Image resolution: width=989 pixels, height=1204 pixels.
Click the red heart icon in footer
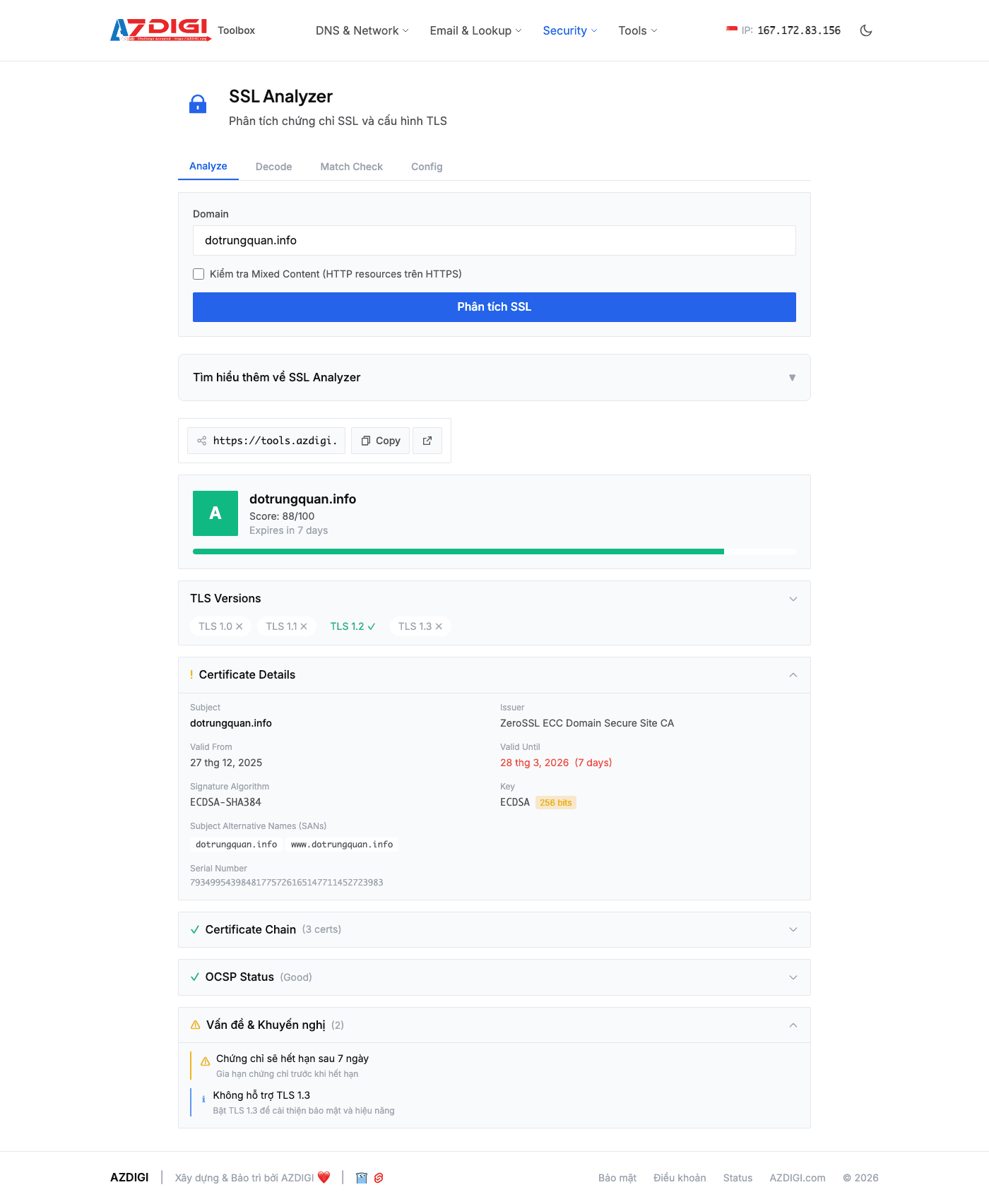click(324, 1177)
